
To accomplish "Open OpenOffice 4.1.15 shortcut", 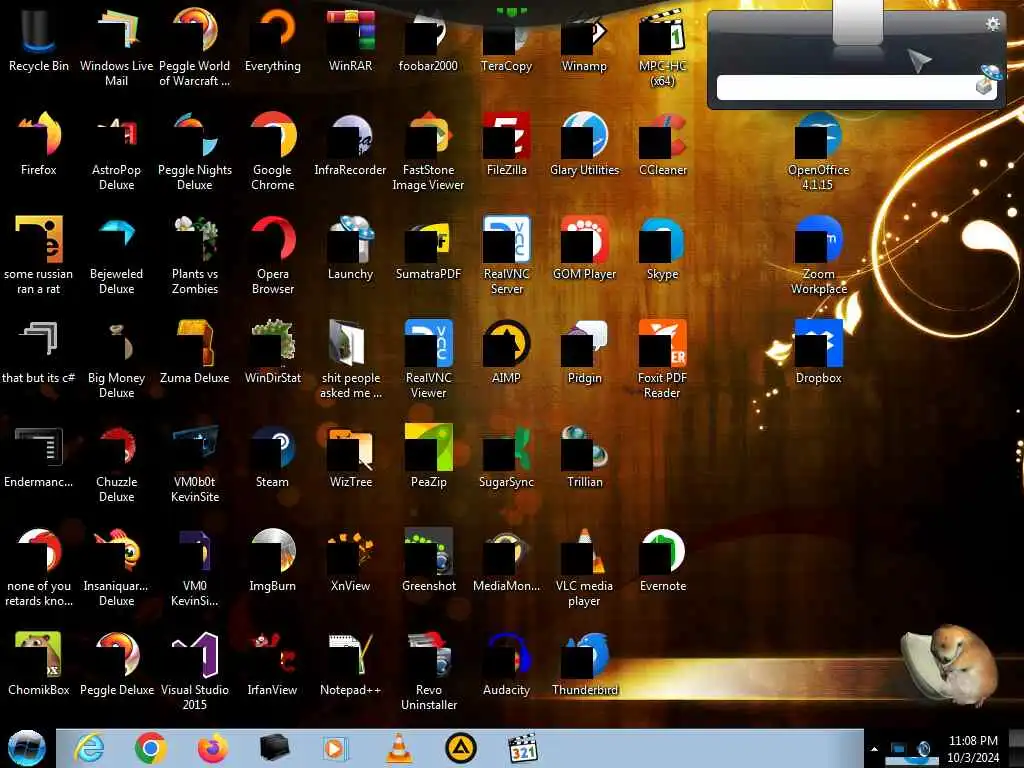I will [x=818, y=150].
